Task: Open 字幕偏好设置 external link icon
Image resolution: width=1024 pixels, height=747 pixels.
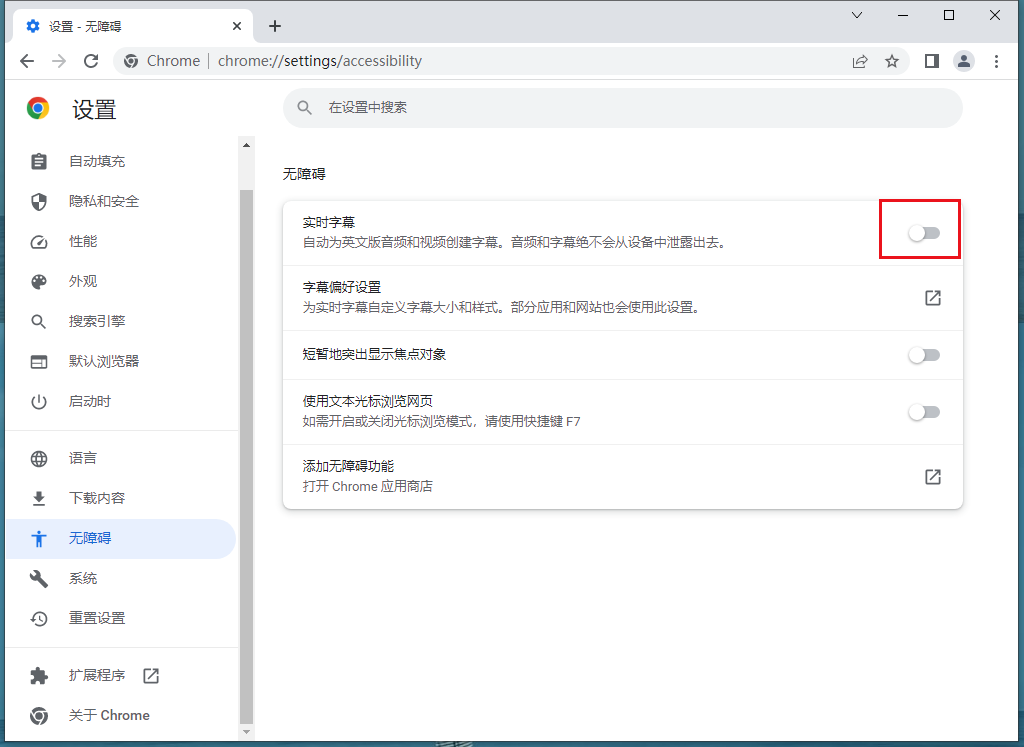Action: 933,298
